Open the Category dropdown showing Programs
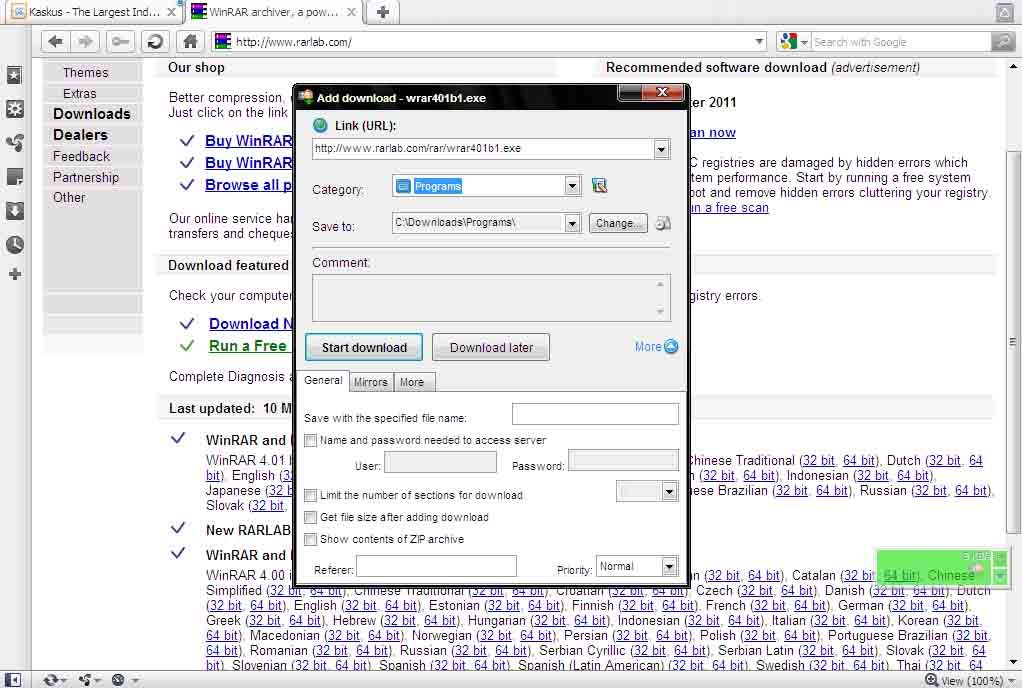 click(x=572, y=186)
